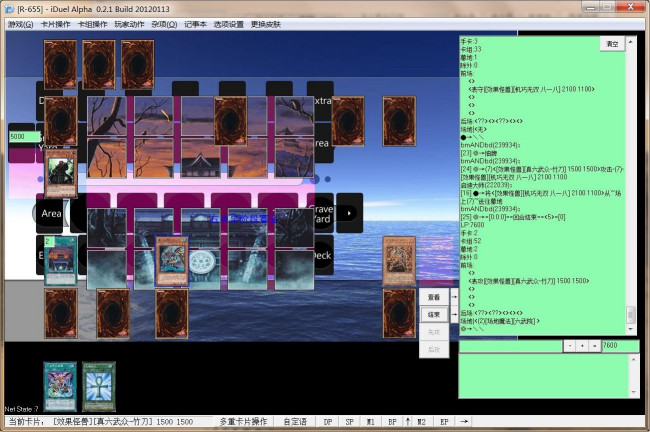Screen dimensions: 650x432
Task: Select the middle face-down card in your bottom row
Action: 113,313
